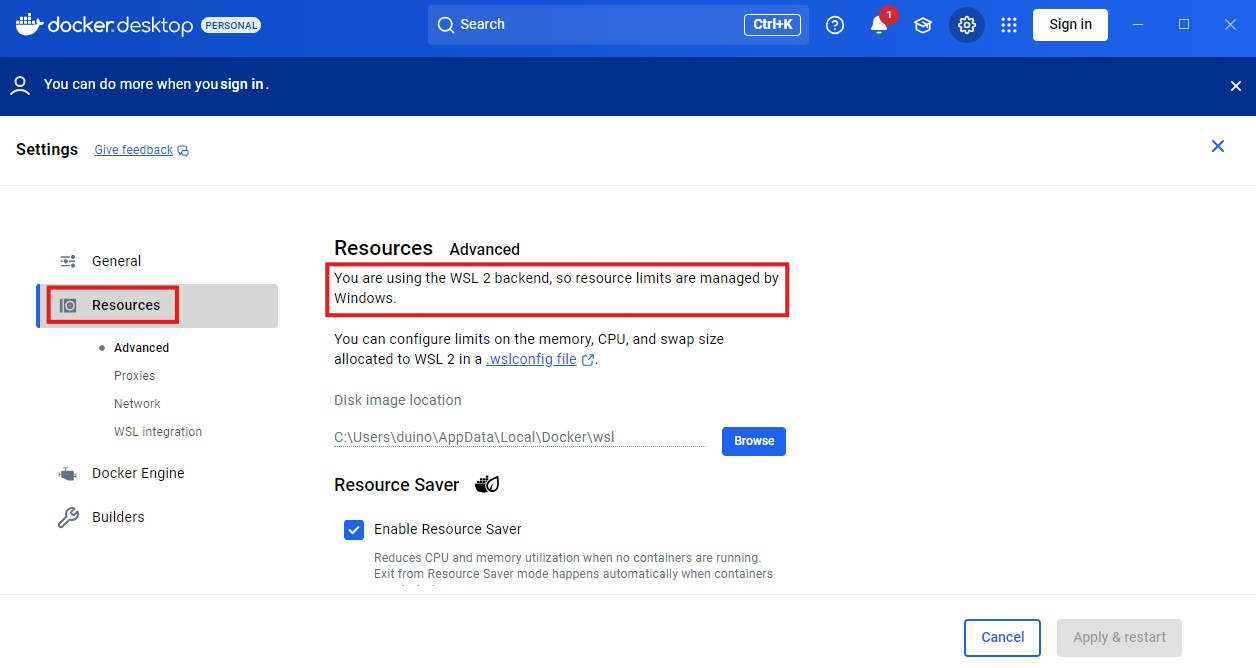1256x668 pixels.
Task: Click the settings gear icon
Action: [967, 25]
